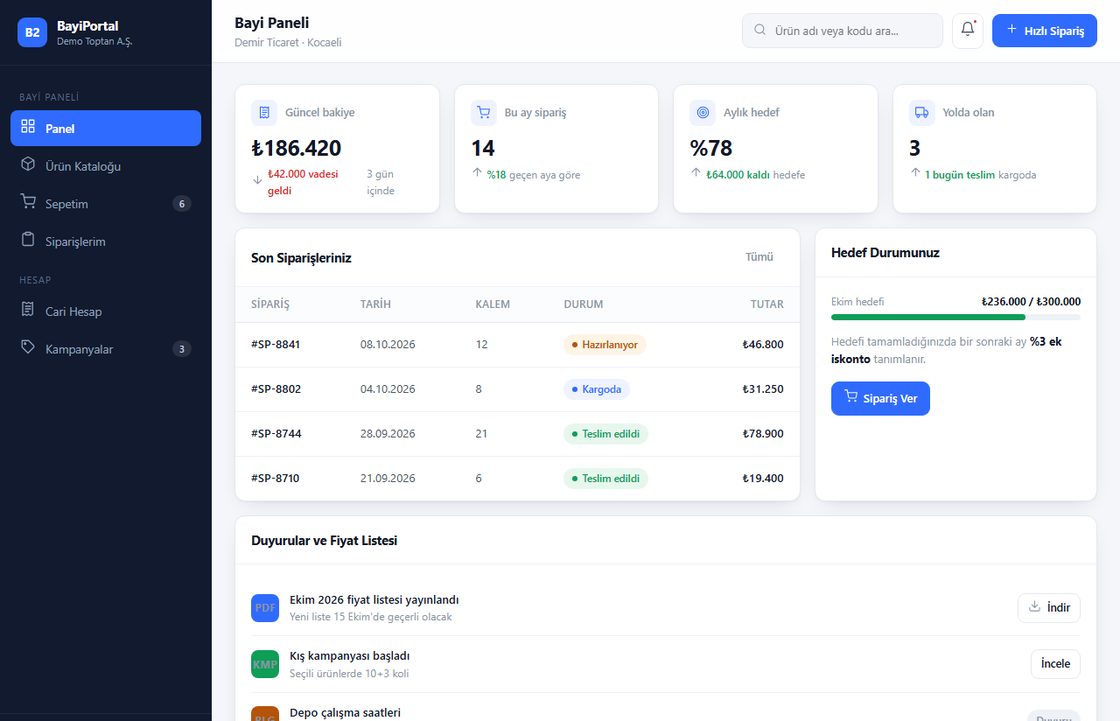Click the ₺186.420 balance value

(x=296, y=148)
